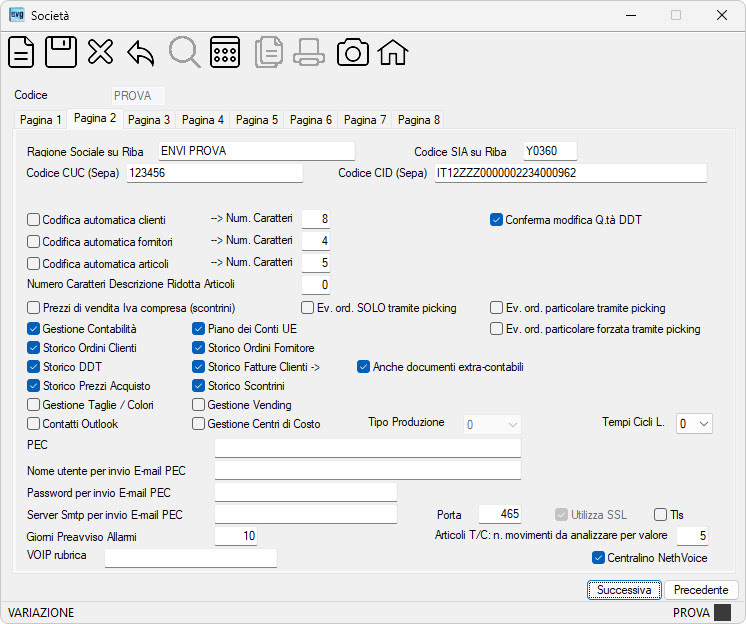The width and height of the screenshot is (746, 624).
Task: Click the X-shaped delete toolbar icon
Action: point(100,52)
